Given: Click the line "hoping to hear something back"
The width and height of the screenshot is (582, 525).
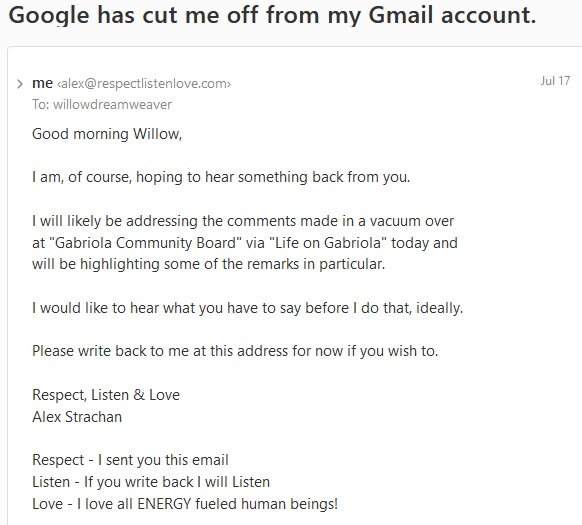Looking at the screenshot, I should 221,177.
